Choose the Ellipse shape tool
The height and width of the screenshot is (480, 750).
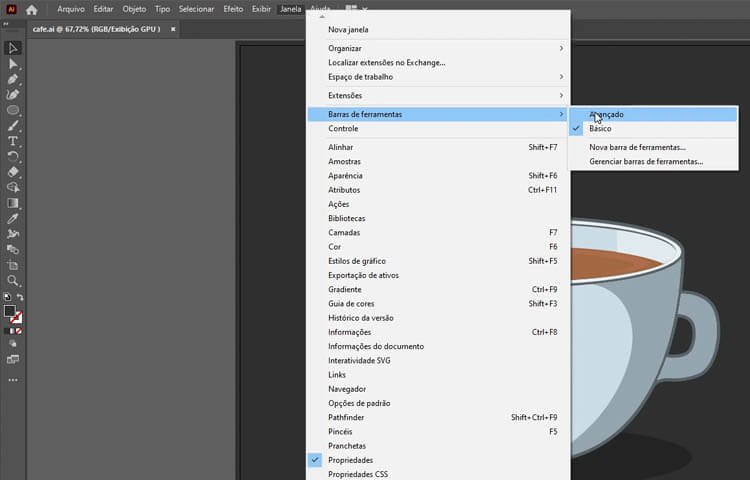[x=13, y=110]
